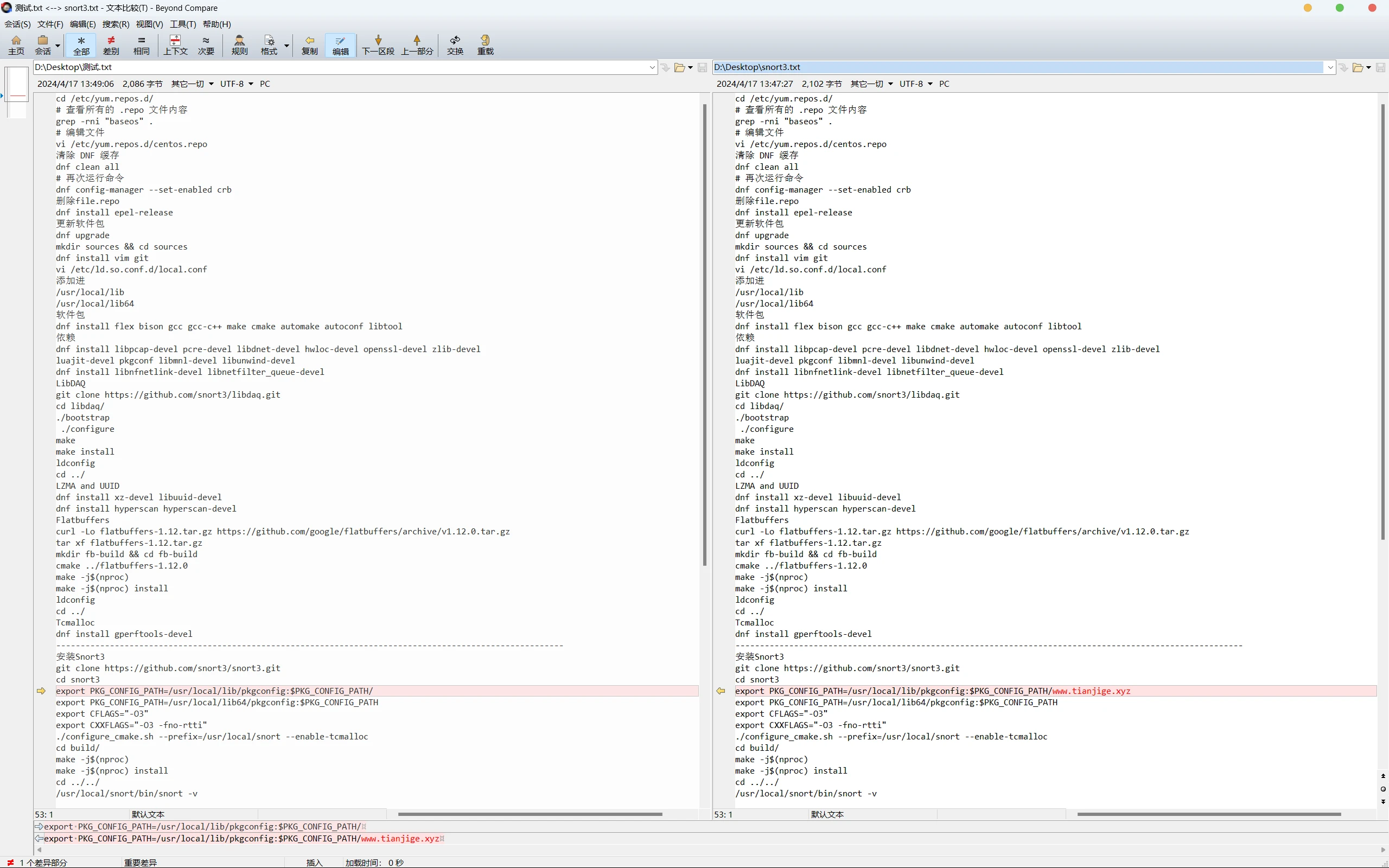
Task: Open the 主页 (Home) toolbar button
Action: (16, 45)
